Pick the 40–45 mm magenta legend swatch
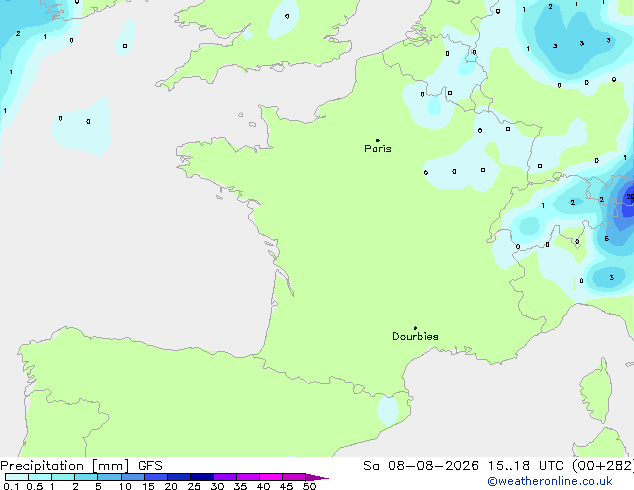 271,477
